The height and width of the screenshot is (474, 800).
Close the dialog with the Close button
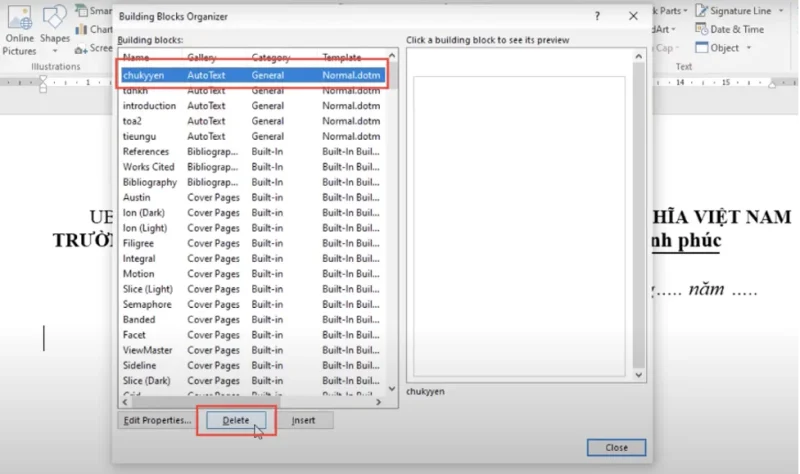616,447
